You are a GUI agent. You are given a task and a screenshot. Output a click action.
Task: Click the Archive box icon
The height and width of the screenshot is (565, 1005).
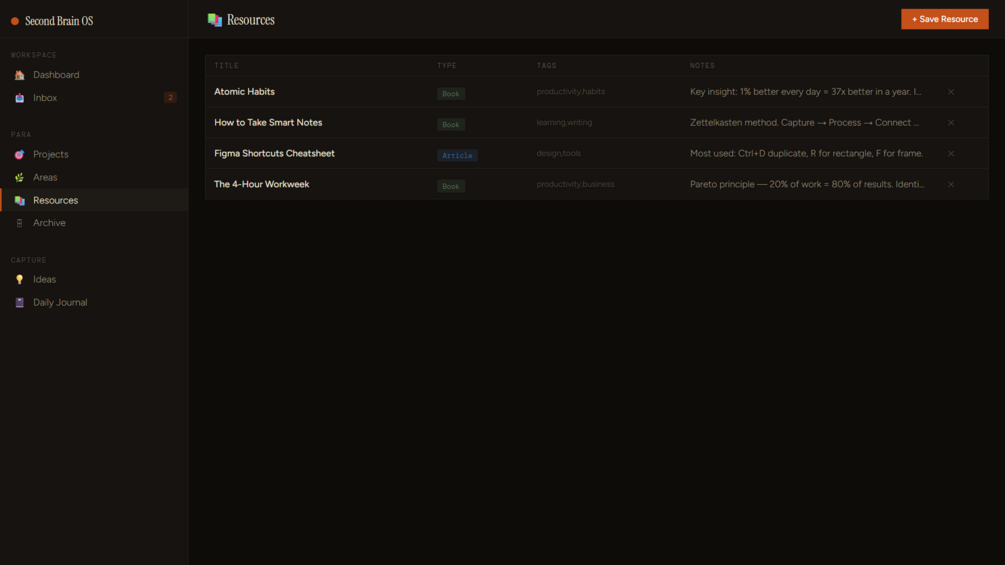(19, 223)
